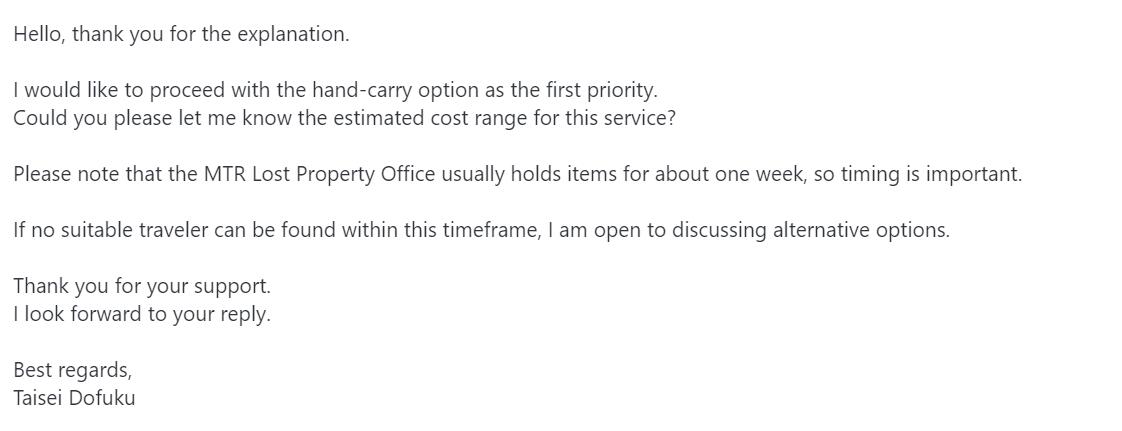Image resolution: width=1122 pixels, height=431 pixels.
Task: Click the word "timing" in the email
Action: click(x=869, y=174)
